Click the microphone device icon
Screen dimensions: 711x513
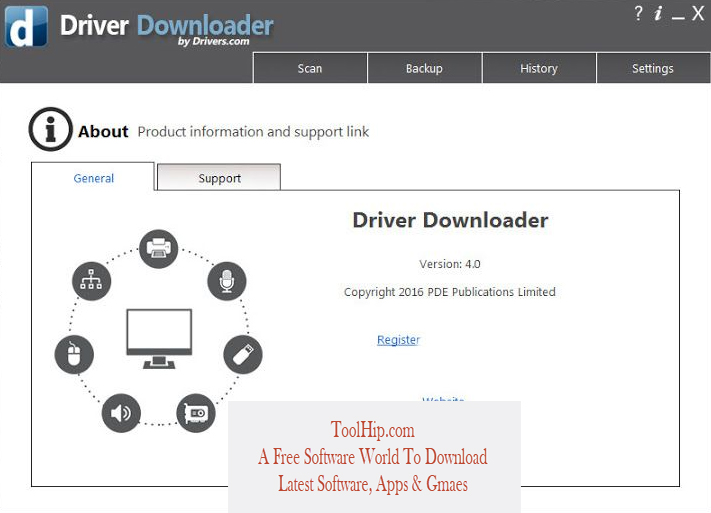click(227, 281)
